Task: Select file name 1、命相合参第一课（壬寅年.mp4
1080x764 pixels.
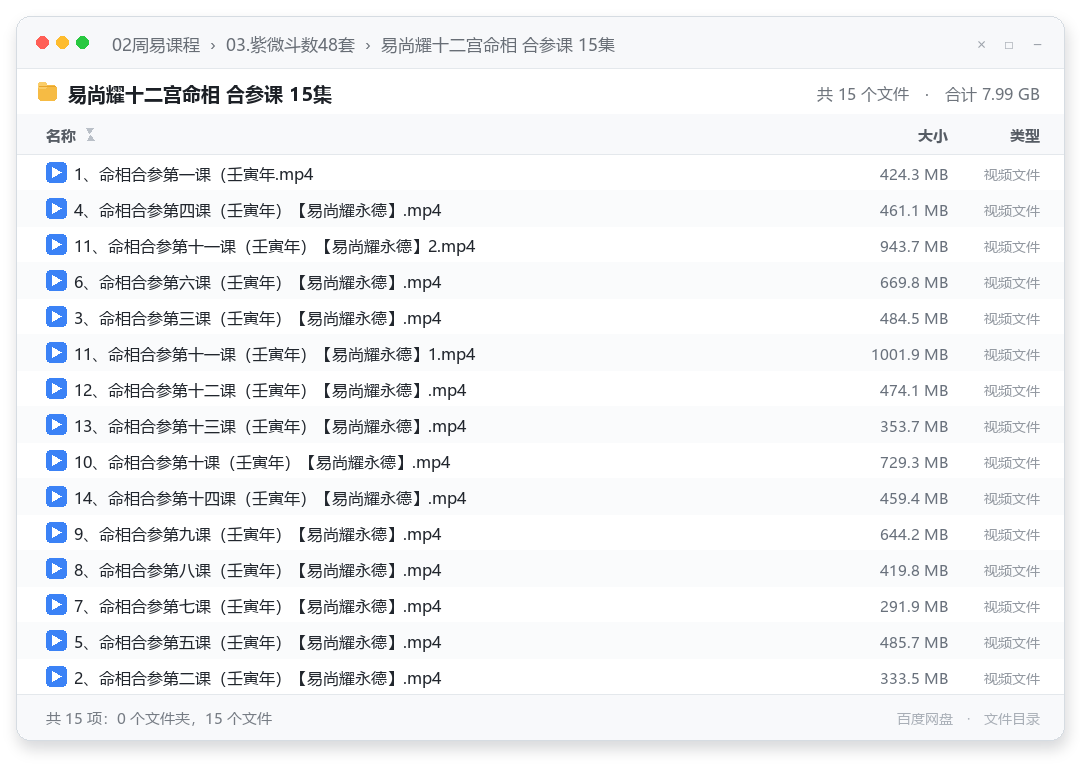Action: [194, 174]
